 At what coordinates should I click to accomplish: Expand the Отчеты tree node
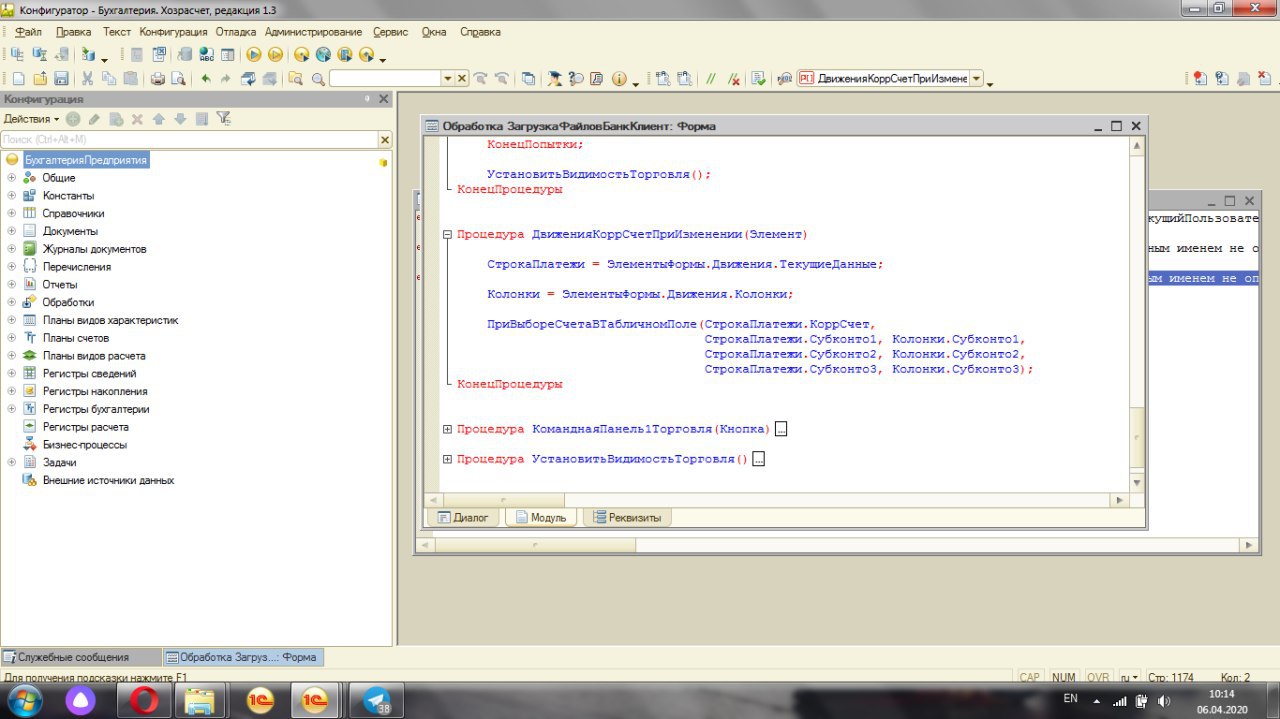tap(11, 285)
